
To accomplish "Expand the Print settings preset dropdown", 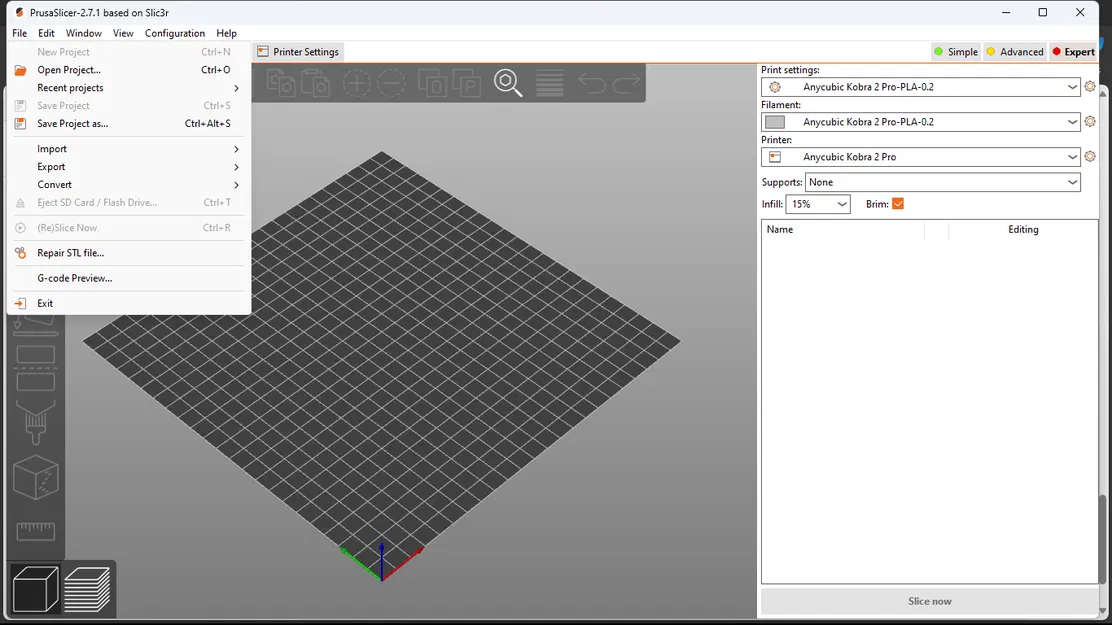I will tap(1072, 87).
